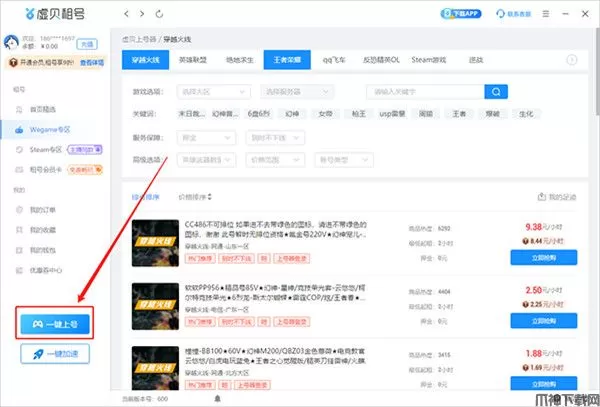Switch to the 王者荣耀 game tab
The height and width of the screenshot is (407, 600).
click(x=286, y=60)
